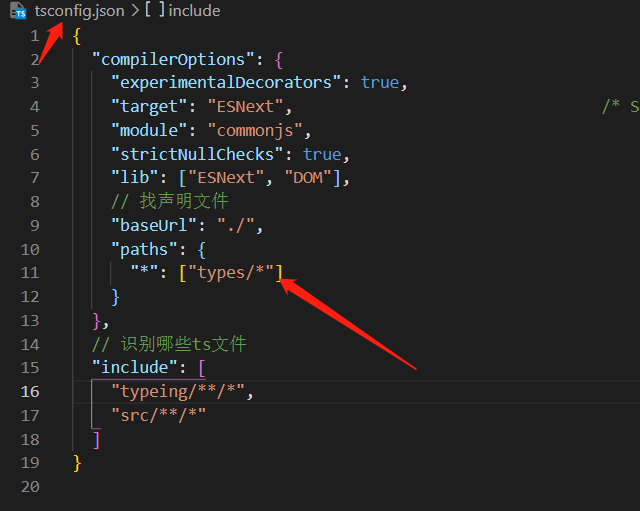Click the "paths" key
The image size is (640, 511).
click(144, 249)
